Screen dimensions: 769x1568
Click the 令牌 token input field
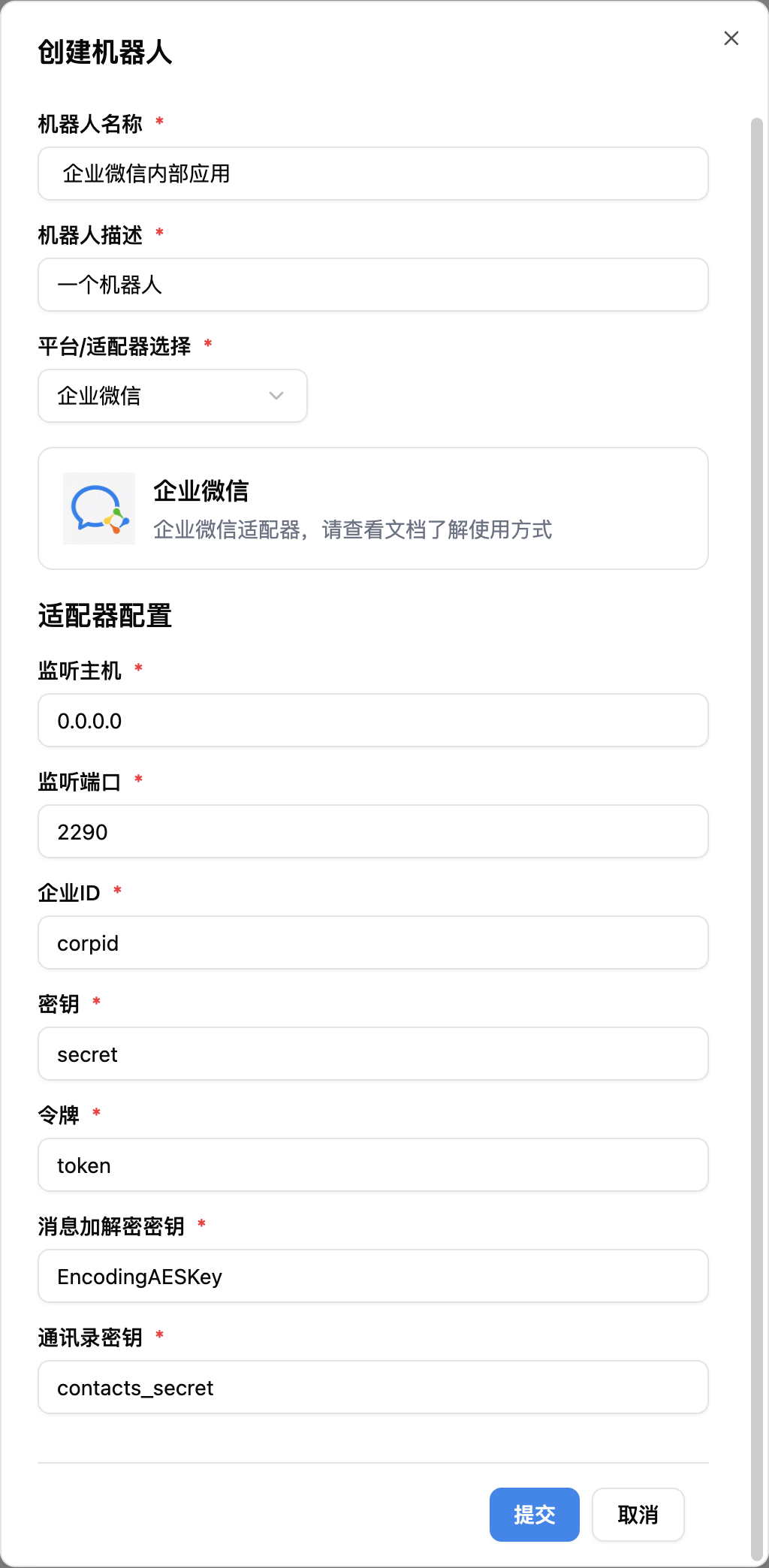373,1165
